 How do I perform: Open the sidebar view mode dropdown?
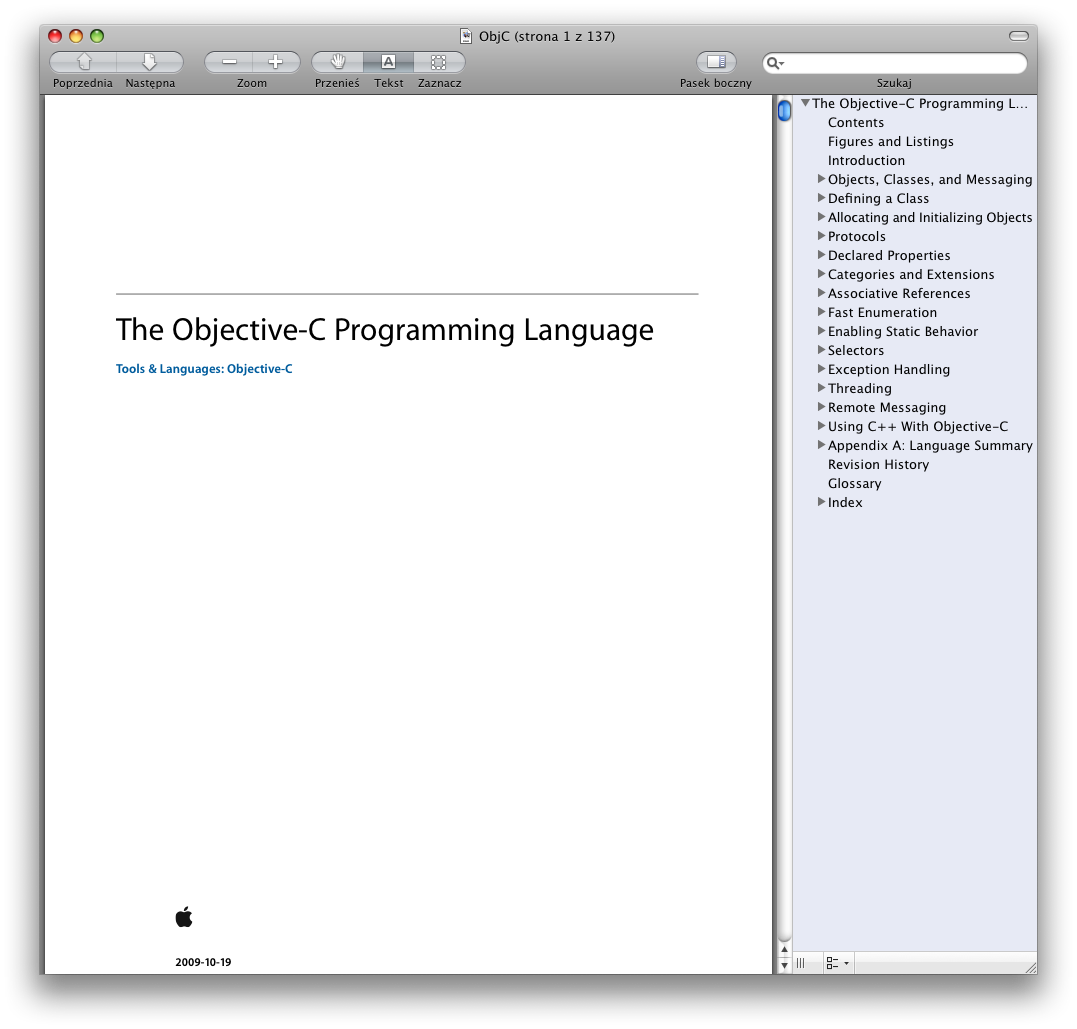[838, 963]
